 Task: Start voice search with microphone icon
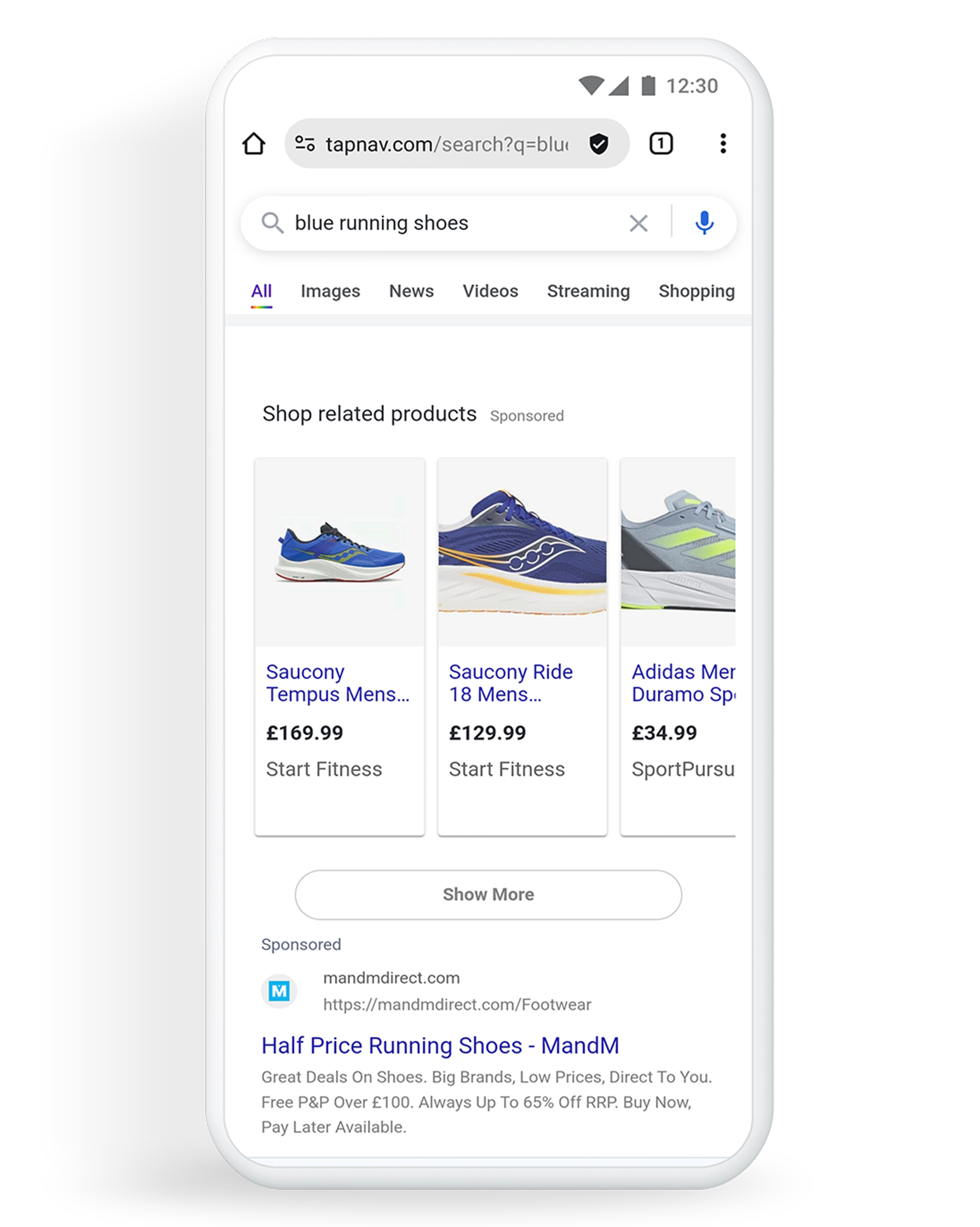point(704,223)
